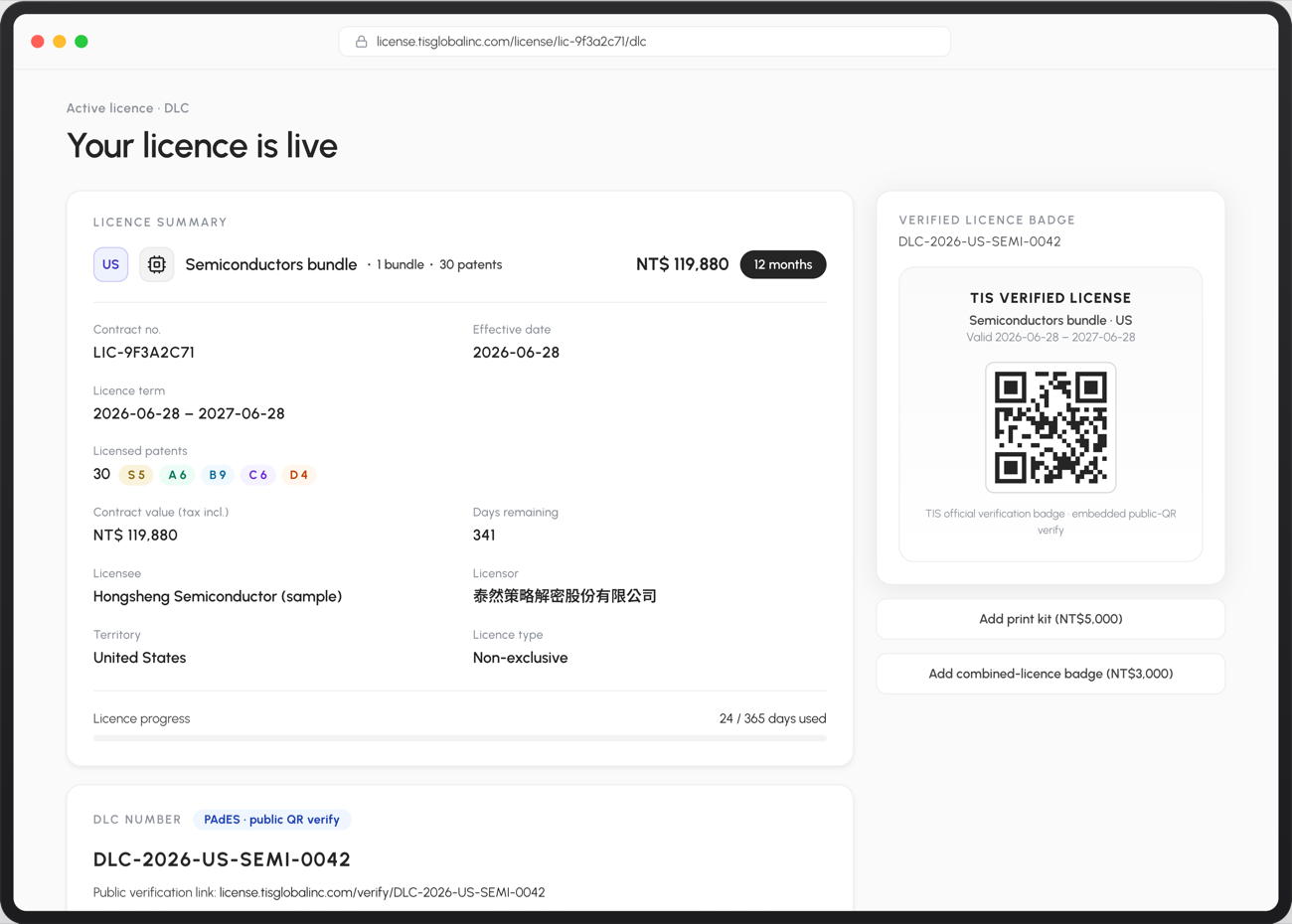This screenshot has width=1292, height=924.
Task: Add combined-licence badge for NT$3,000
Action: [x=1050, y=674]
